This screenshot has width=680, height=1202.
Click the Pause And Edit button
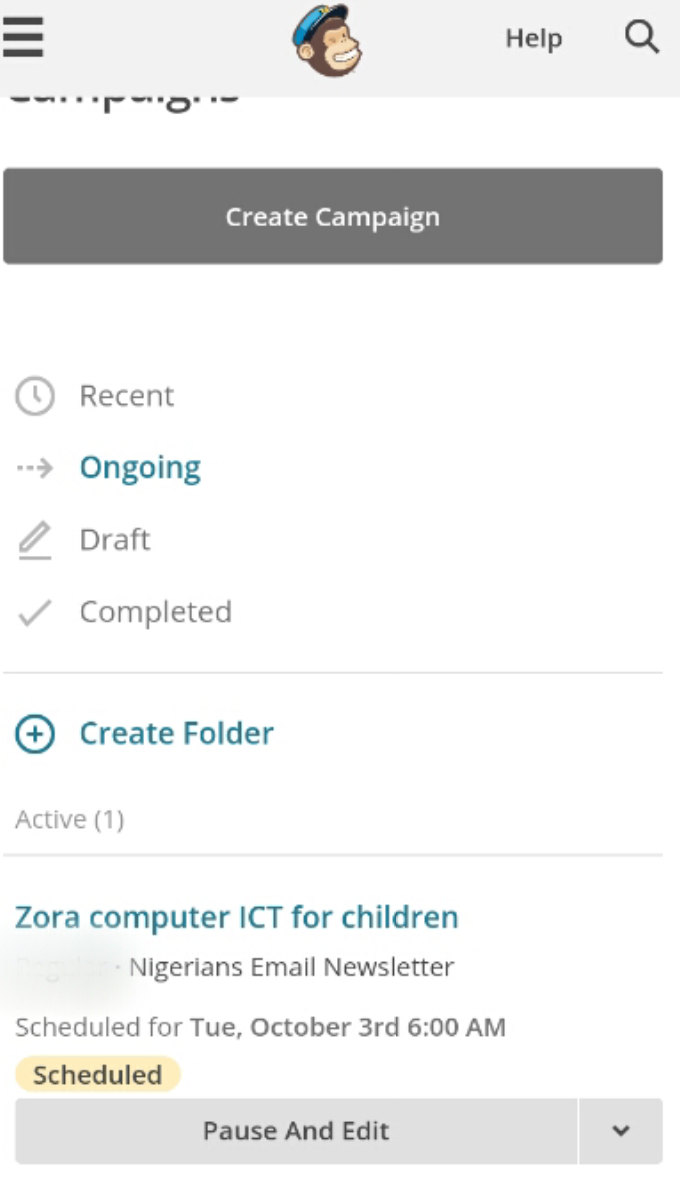click(x=296, y=1131)
